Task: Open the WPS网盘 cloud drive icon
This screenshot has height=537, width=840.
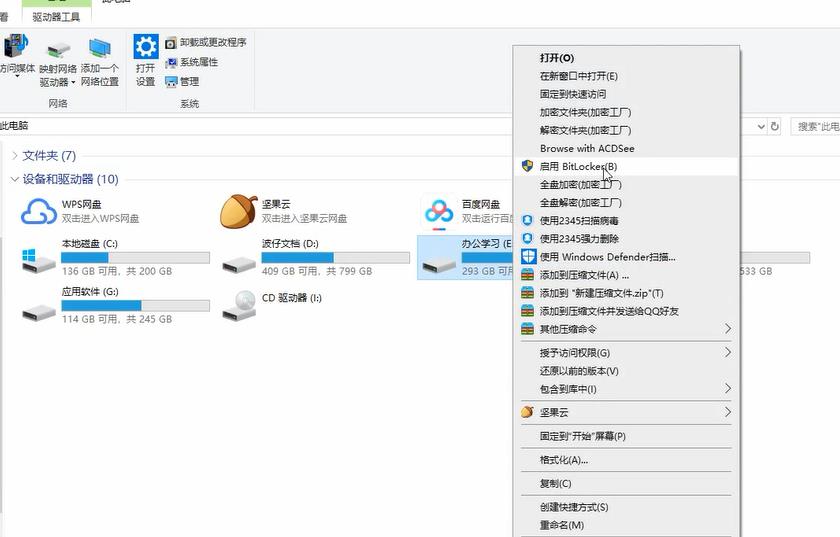Action: tap(39, 211)
